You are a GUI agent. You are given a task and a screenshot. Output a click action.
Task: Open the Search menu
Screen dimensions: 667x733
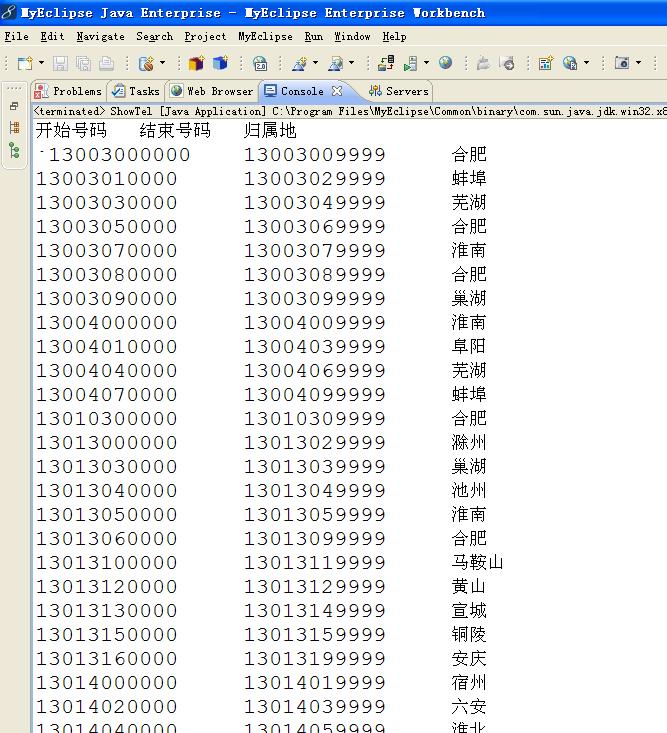pos(154,36)
